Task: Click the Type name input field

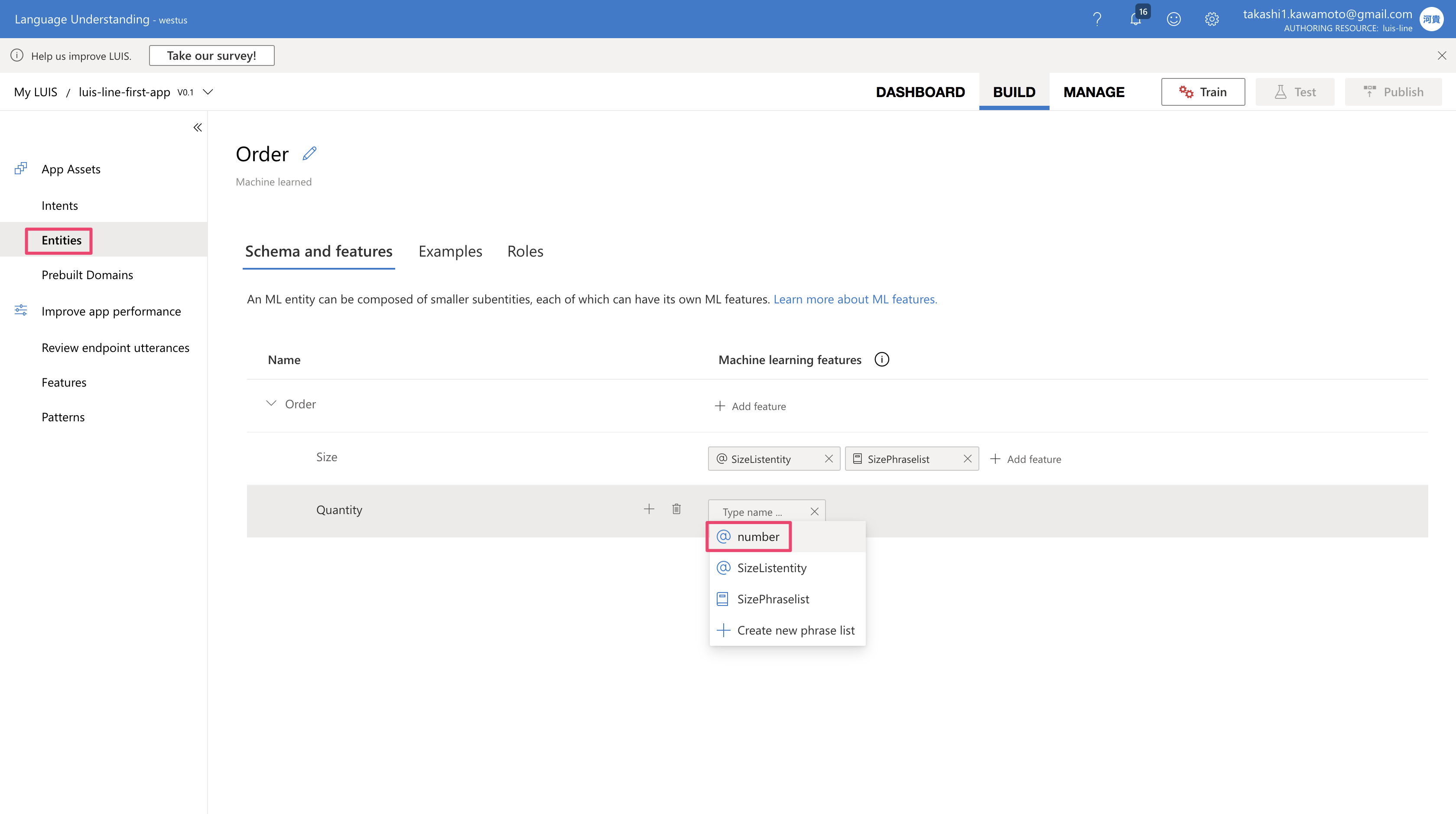Action: 757,511
